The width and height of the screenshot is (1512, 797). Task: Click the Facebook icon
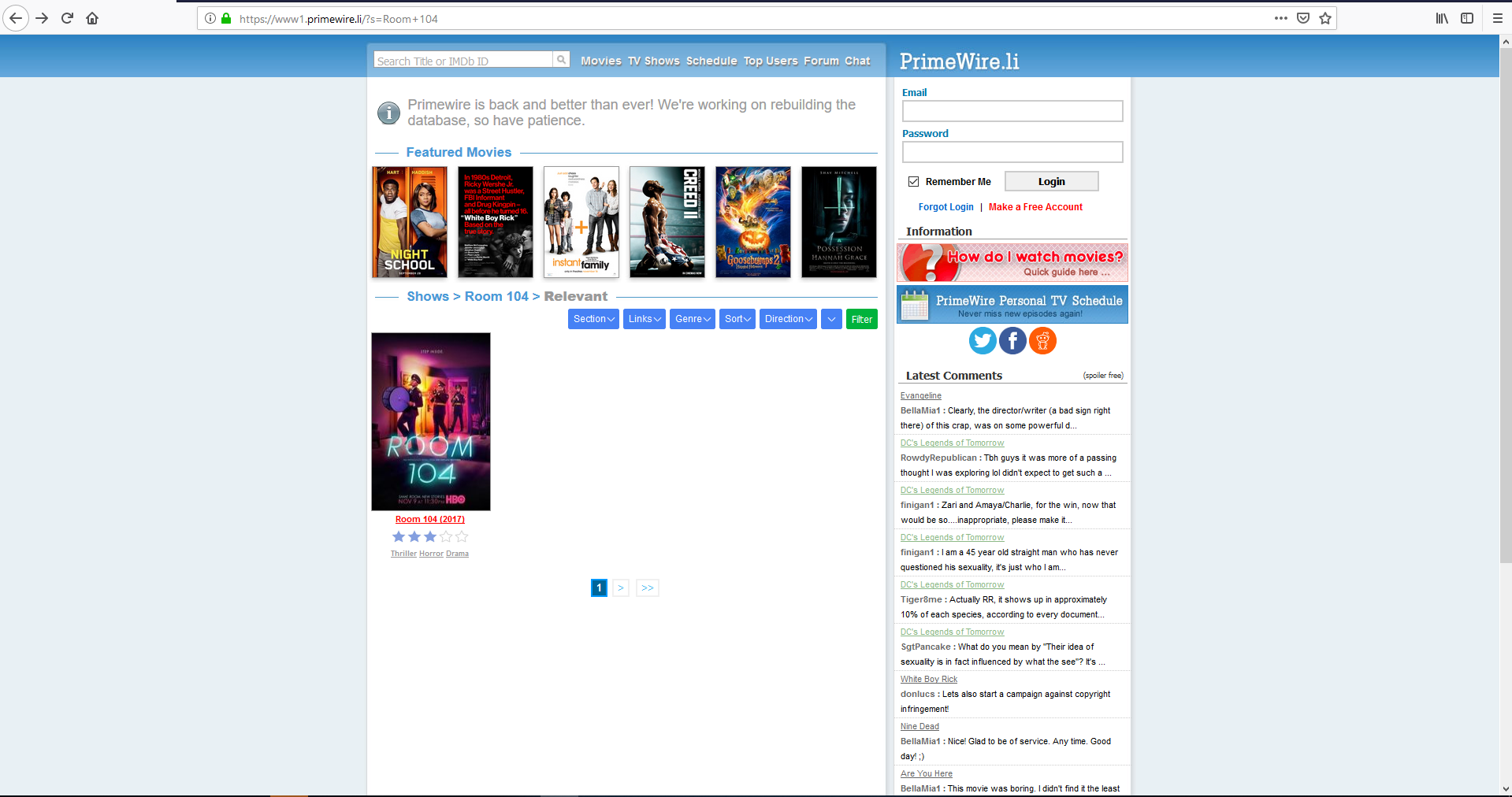(x=1012, y=340)
